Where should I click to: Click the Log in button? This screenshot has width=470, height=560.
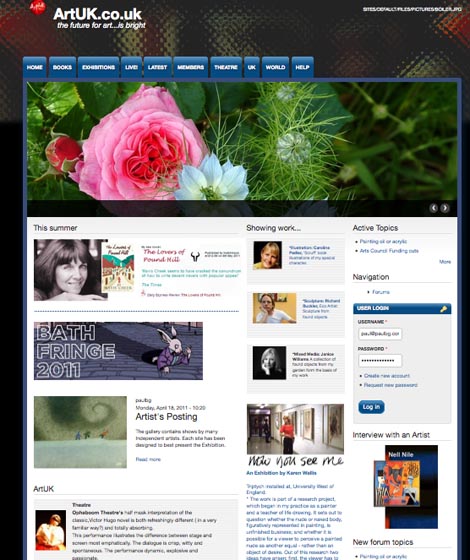click(371, 407)
